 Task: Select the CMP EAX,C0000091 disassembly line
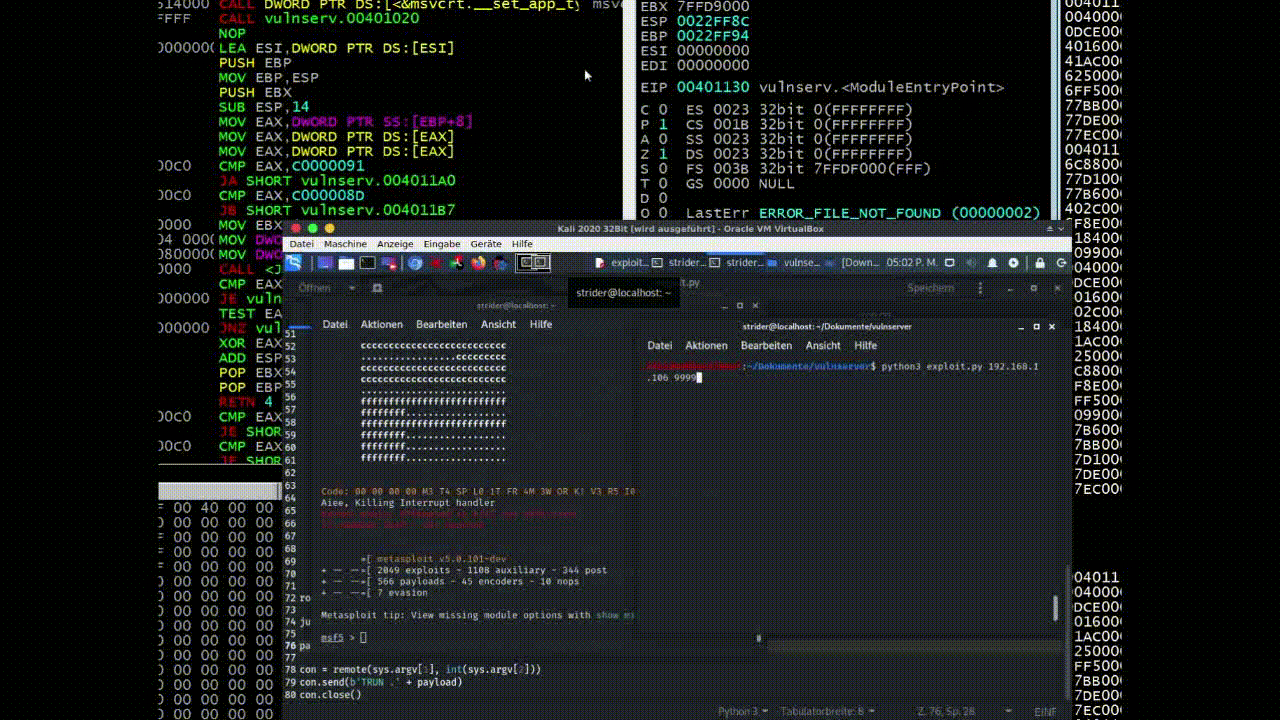click(x=291, y=166)
